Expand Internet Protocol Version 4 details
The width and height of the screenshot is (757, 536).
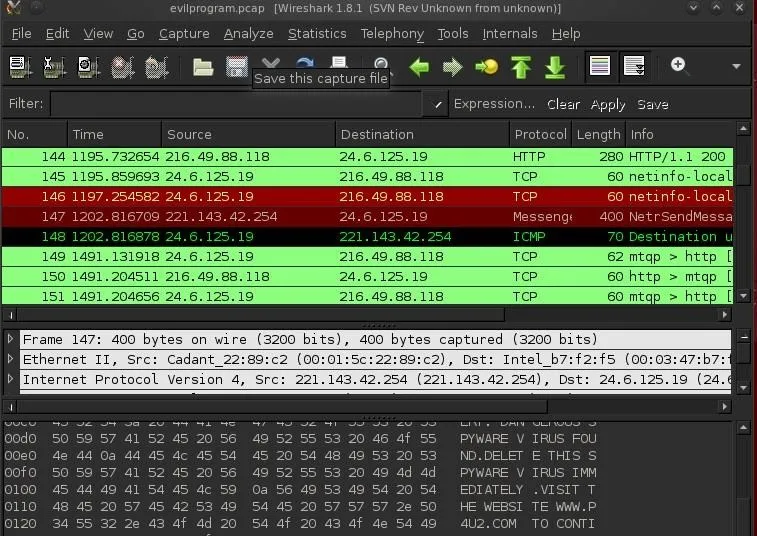10,379
